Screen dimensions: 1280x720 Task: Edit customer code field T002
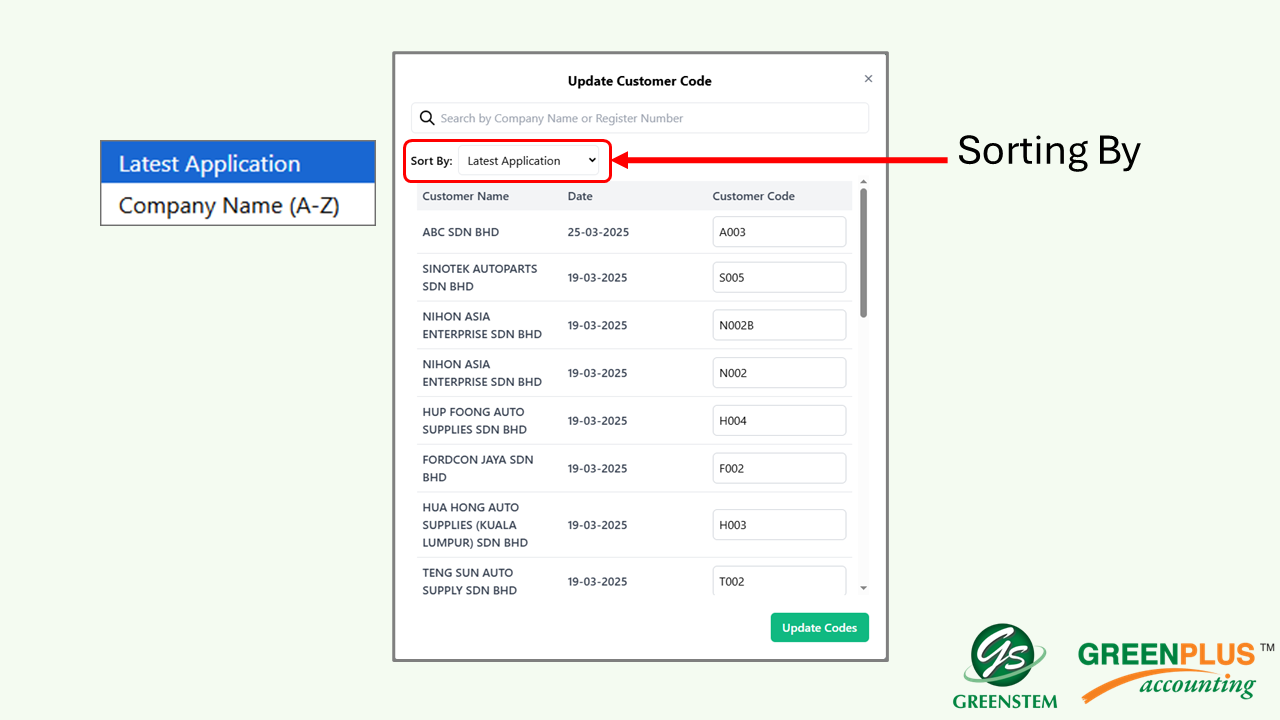pos(779,581)
